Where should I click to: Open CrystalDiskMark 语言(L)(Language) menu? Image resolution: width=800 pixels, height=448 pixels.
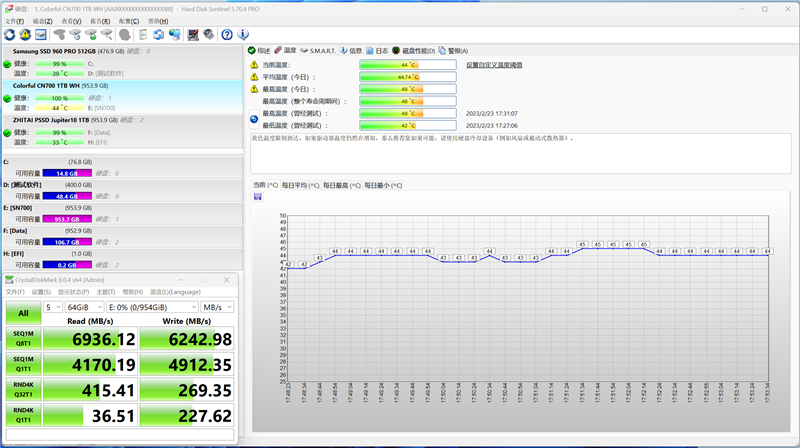point(175,292)
